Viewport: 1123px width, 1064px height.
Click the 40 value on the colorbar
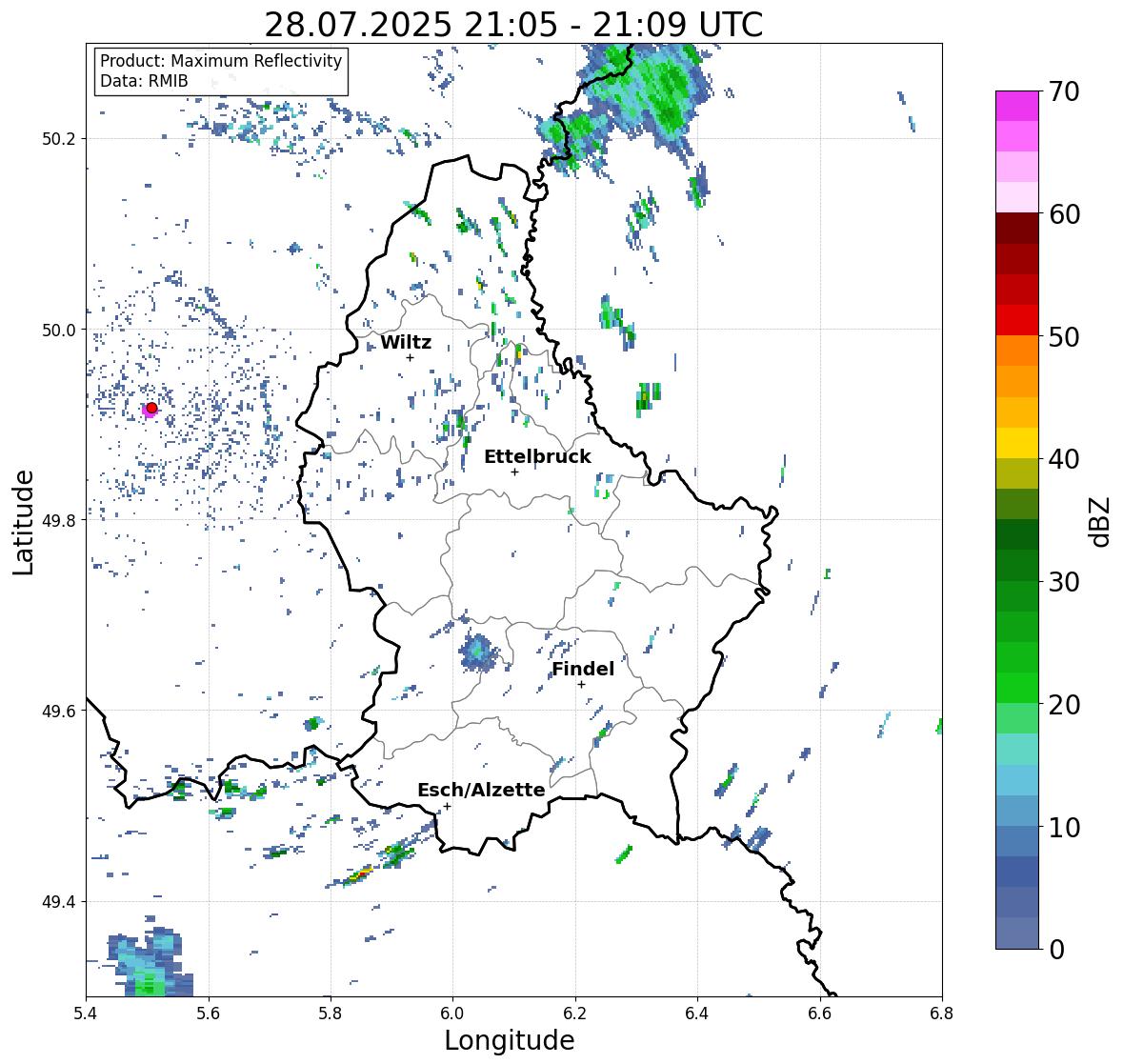(1064, 460)
